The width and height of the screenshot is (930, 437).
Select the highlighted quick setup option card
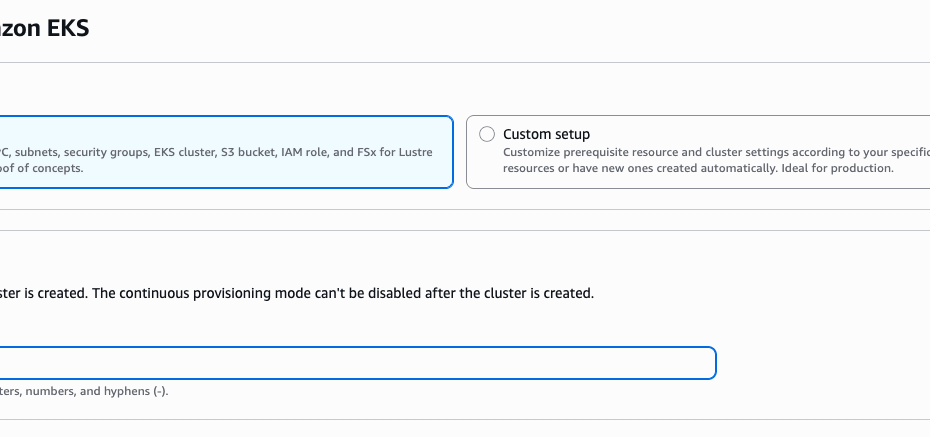point(227,152)
